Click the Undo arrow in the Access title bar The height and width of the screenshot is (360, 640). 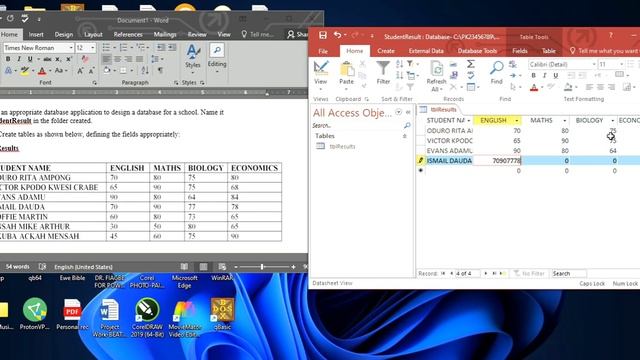point(337,36)
